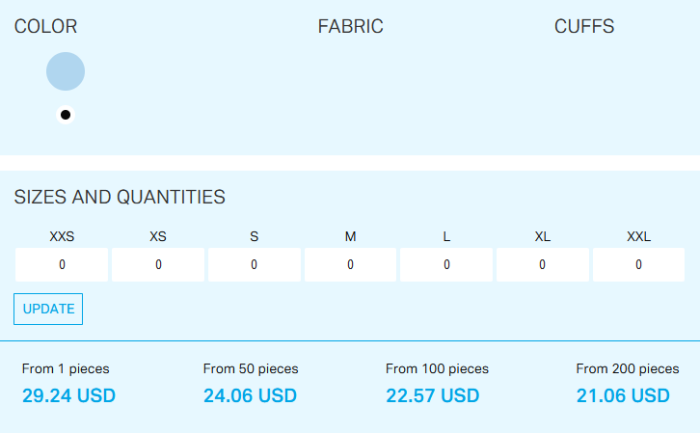Open the COLOR section heading
This screenshot has width=700, height=433.
pyautogui.click(x=45, y=27)
